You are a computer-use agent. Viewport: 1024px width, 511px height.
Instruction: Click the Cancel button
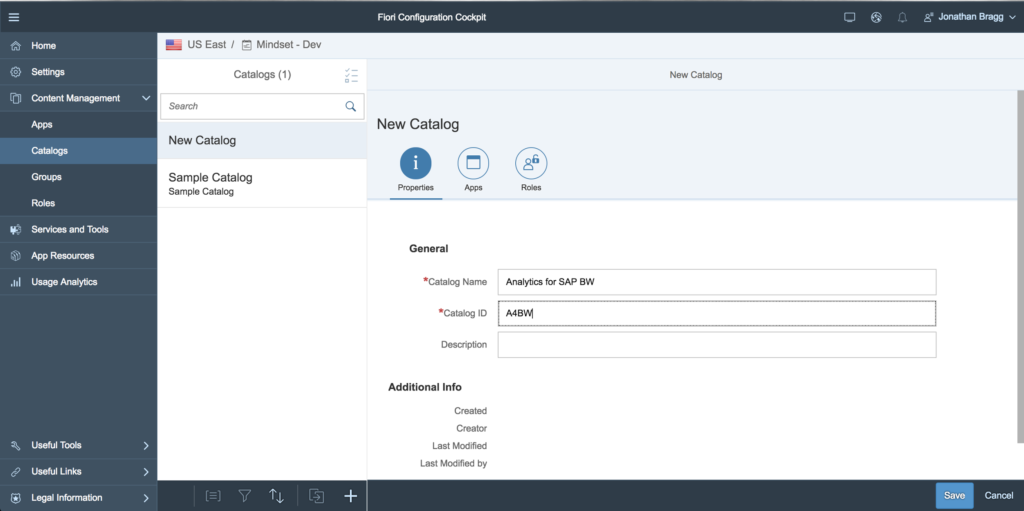point(999,496)
